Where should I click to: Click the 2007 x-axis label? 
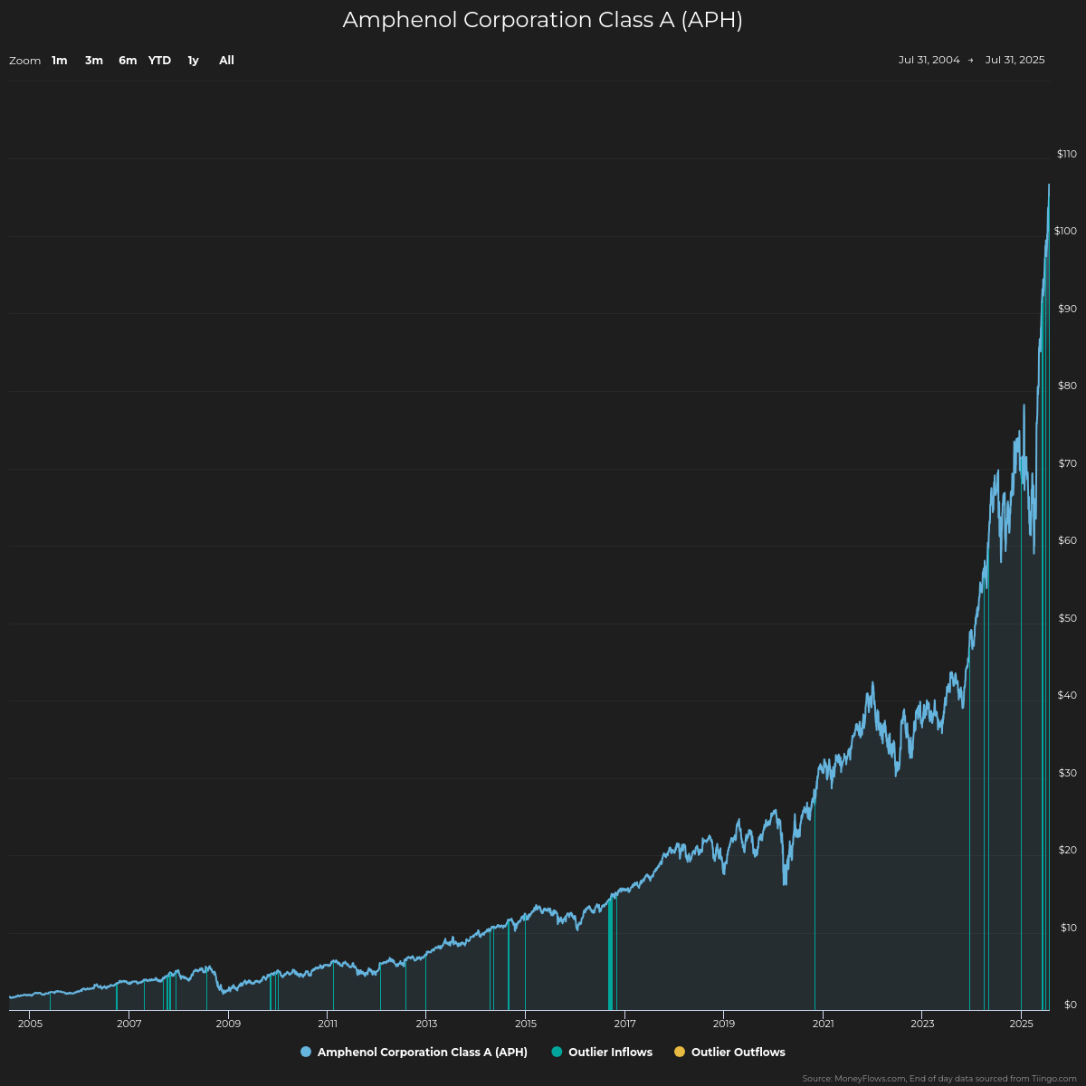coord(129,1023)
